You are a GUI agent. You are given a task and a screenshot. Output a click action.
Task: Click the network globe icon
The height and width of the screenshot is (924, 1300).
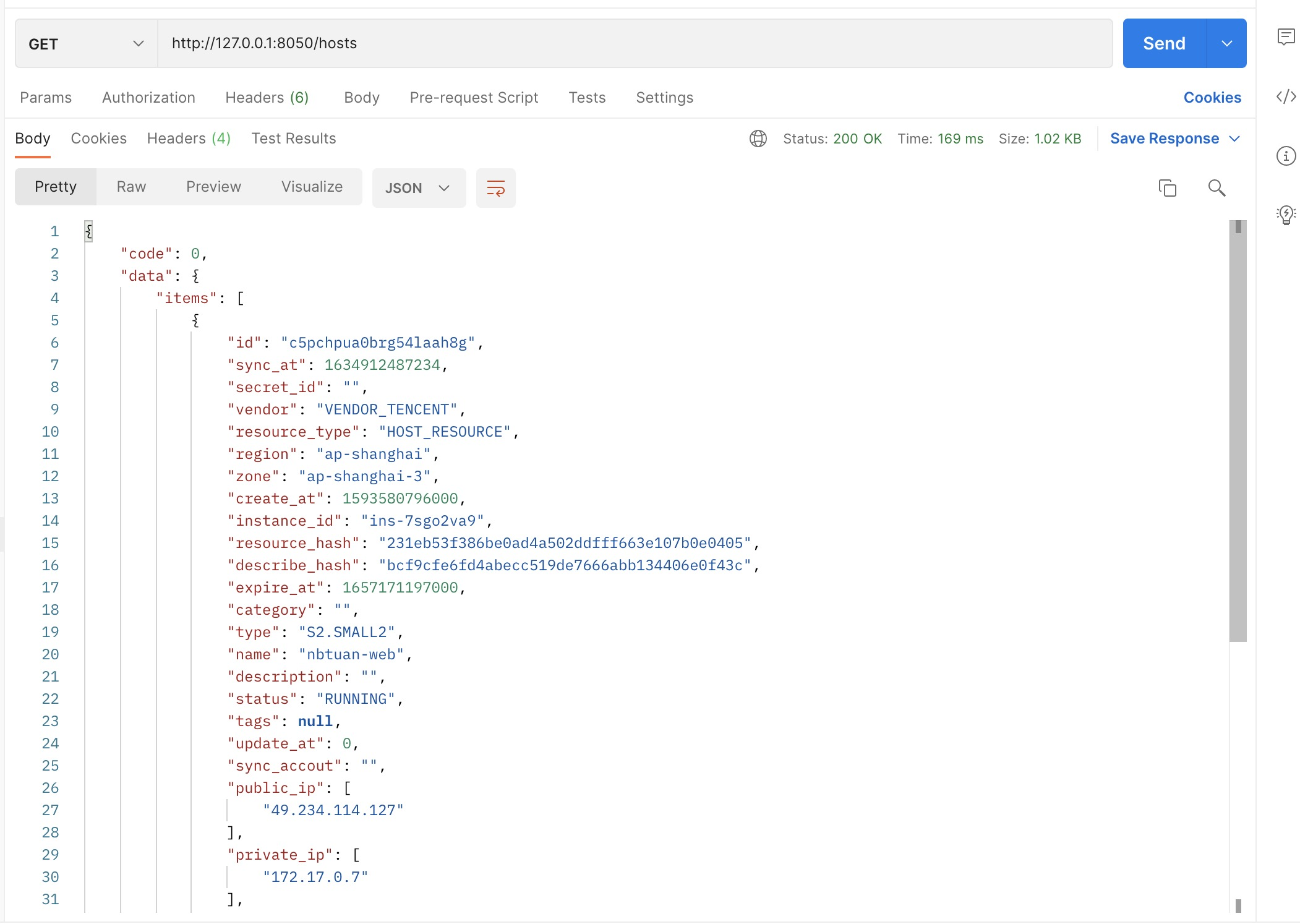tap(758, 139)
